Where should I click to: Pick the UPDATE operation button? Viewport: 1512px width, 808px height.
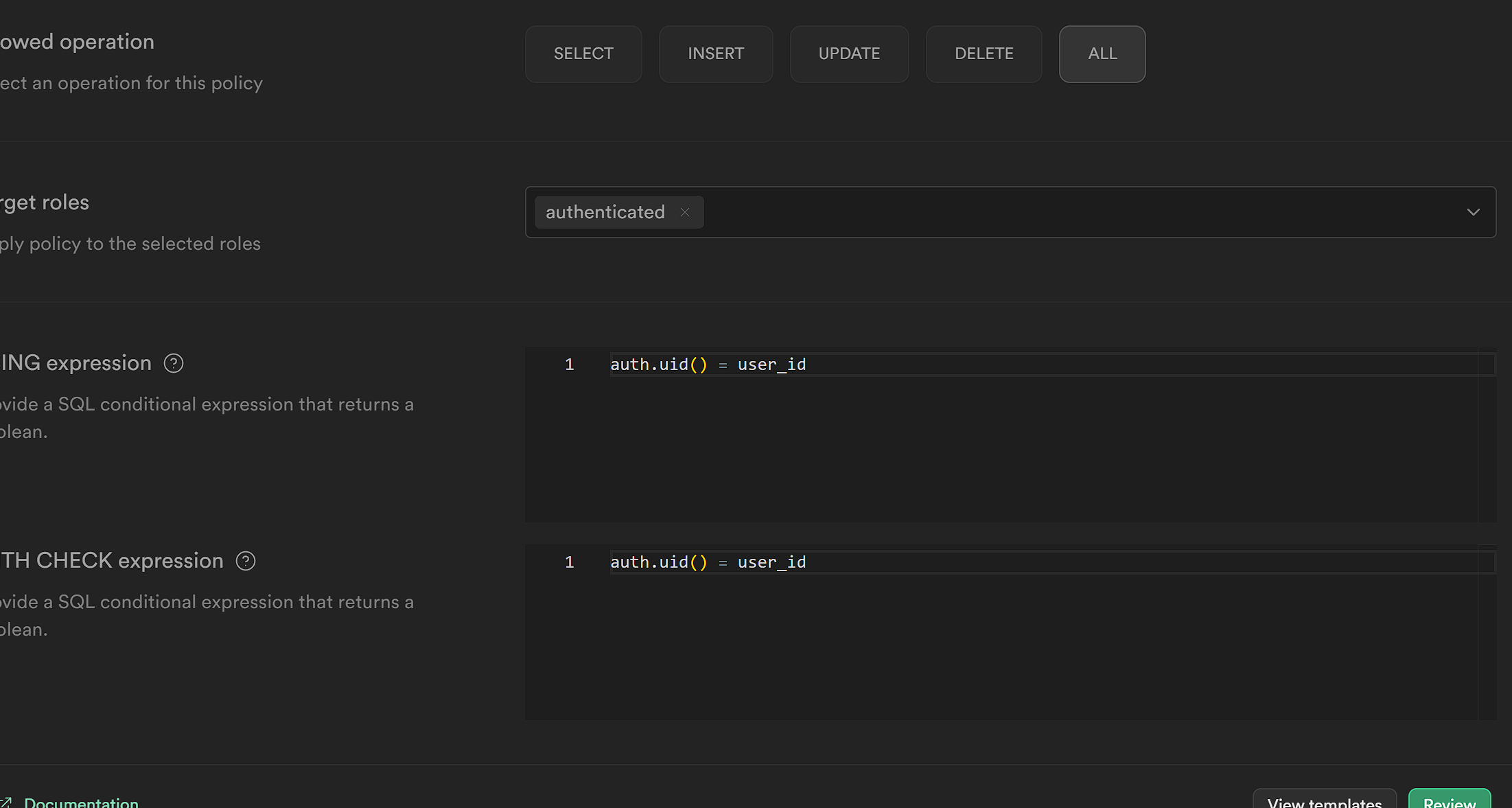(x=849, y=54)
